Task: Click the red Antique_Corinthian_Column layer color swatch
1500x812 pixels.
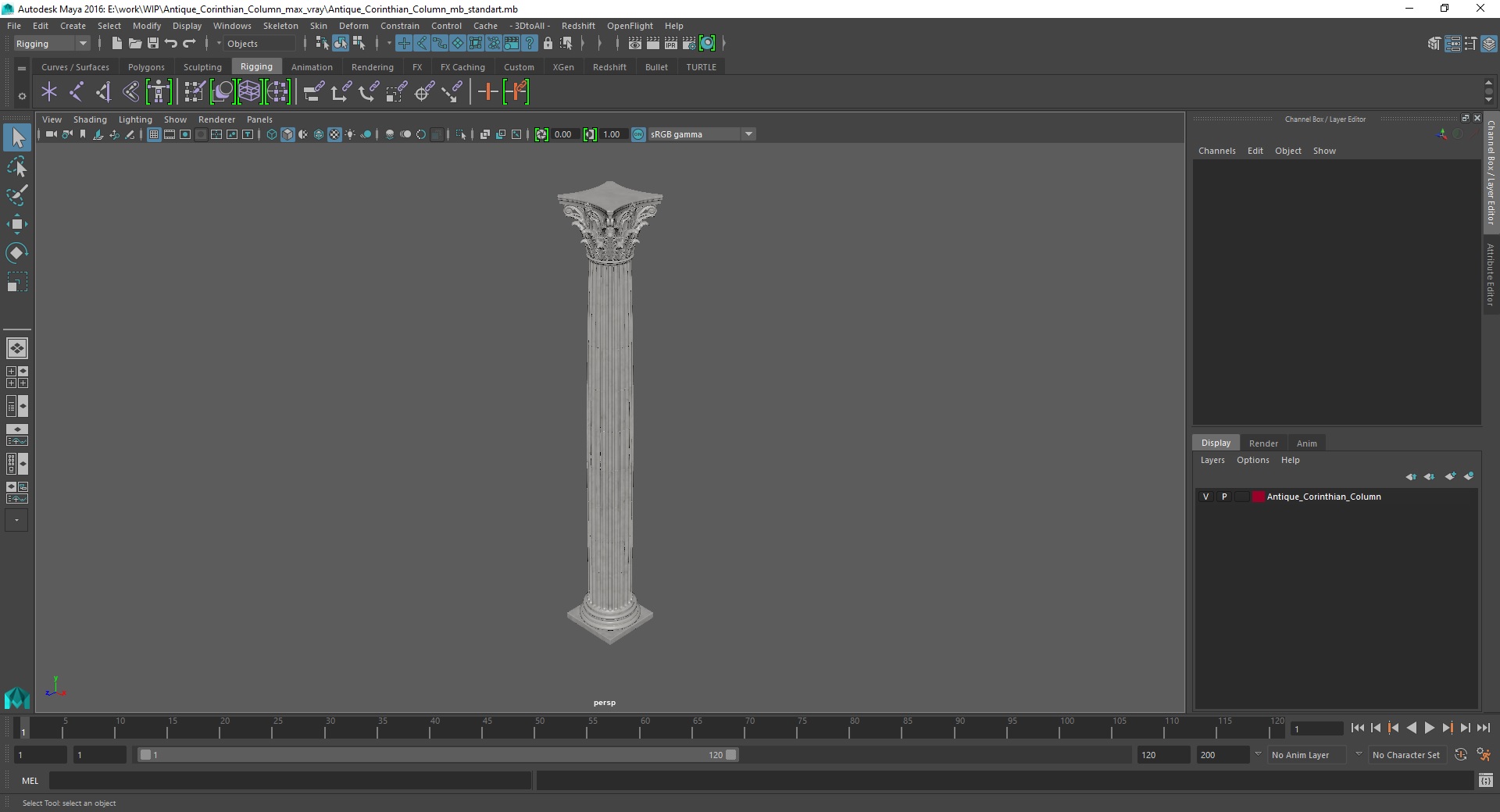Action: [1258, 497]
